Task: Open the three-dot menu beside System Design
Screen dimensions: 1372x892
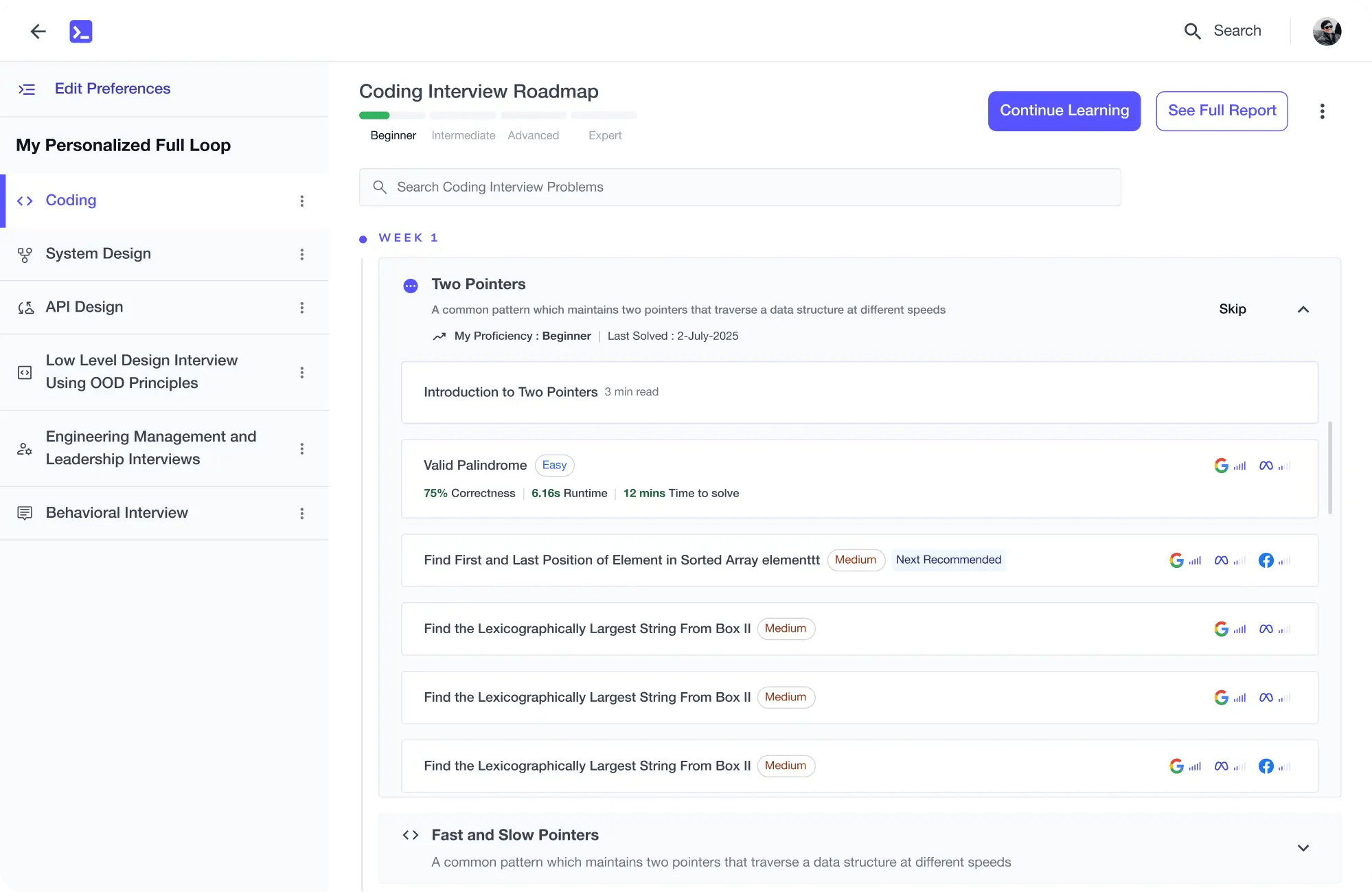Action: point(301,254)
